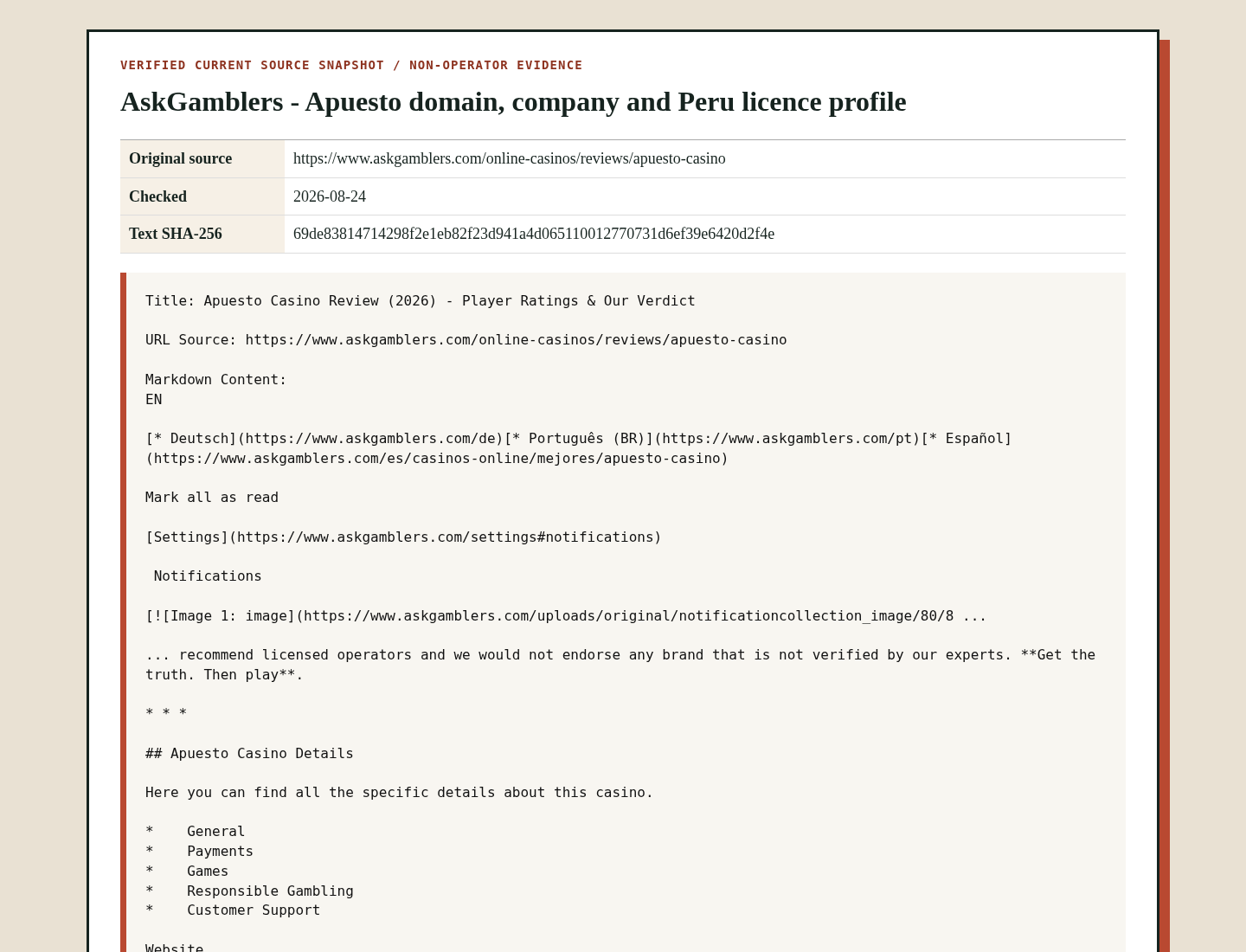Select the 'Text SHA-256' table label
The image size is (1246, 952).
coord(176,234)
